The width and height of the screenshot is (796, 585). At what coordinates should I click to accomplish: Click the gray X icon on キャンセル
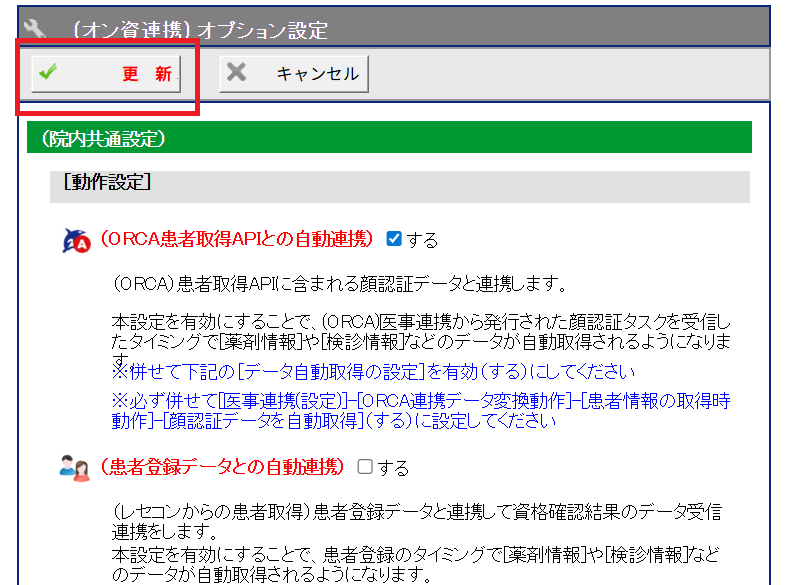(236, 73)
